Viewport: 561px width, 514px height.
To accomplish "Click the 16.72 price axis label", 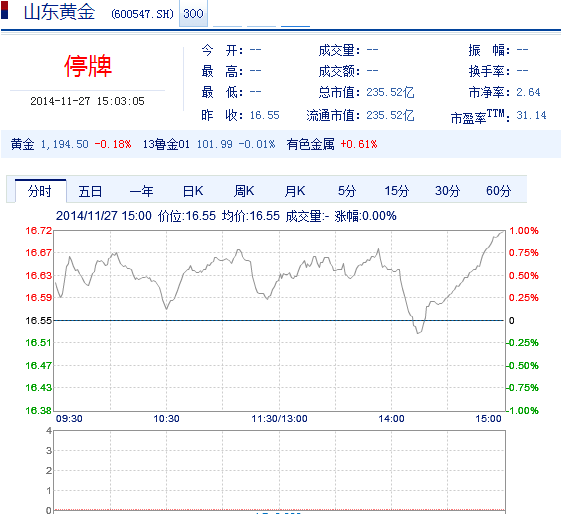I will [39, 231].
